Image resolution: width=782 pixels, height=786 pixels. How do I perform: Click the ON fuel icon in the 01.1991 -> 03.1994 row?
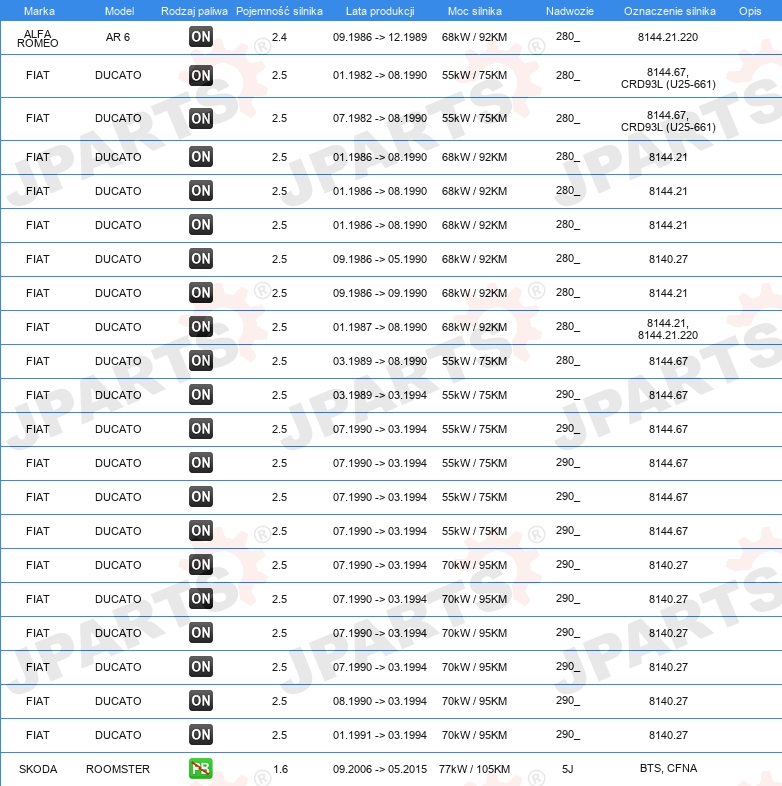tap(201, 735)
